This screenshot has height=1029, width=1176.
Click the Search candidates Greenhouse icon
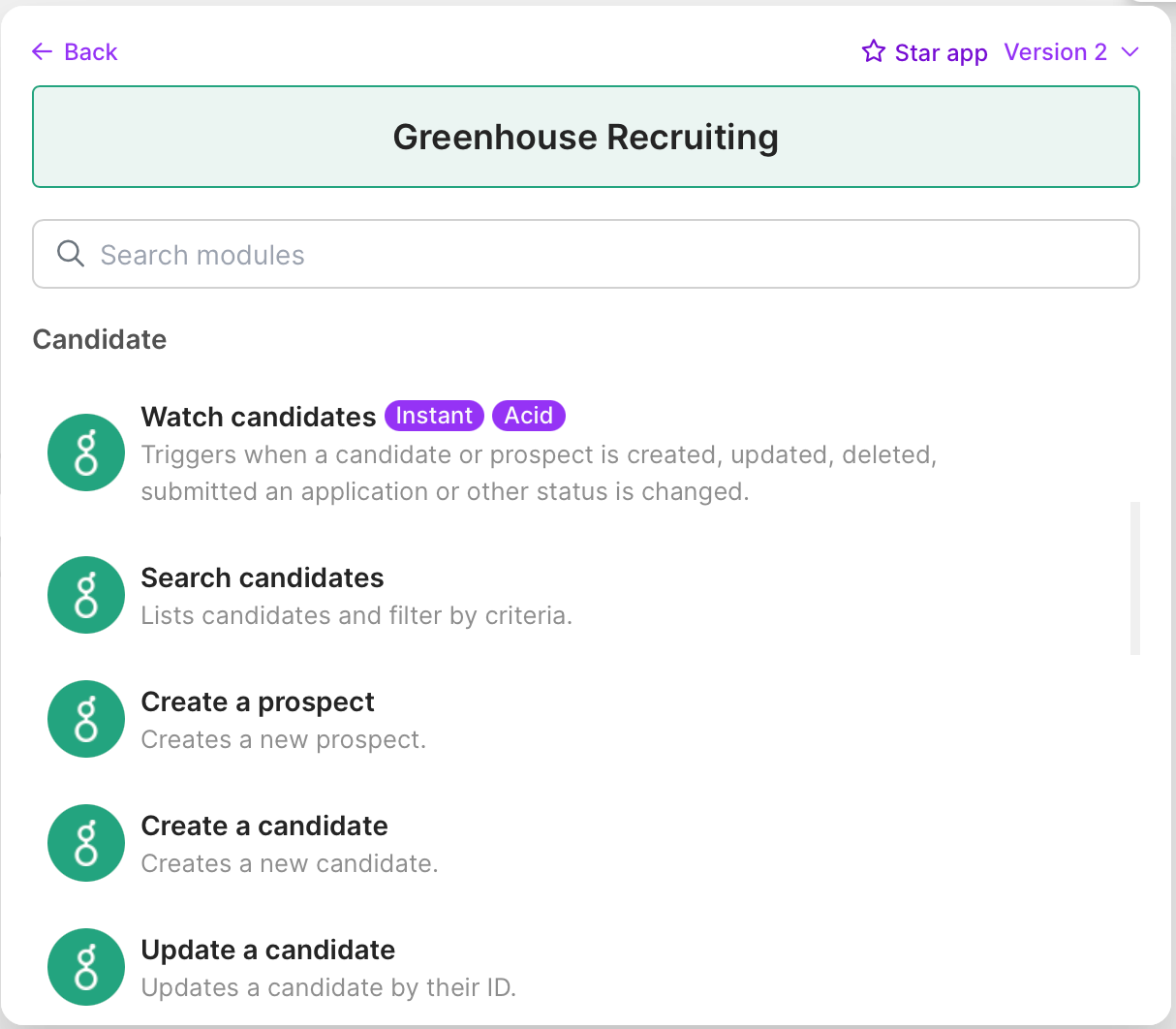click(x=86, y=595)
